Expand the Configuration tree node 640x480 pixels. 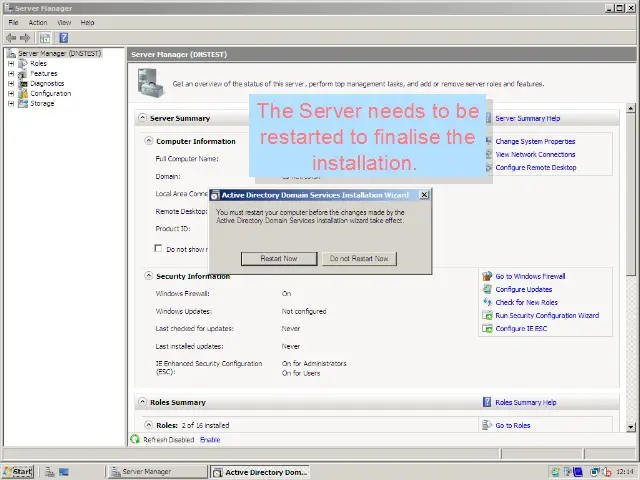coord(11,93)
